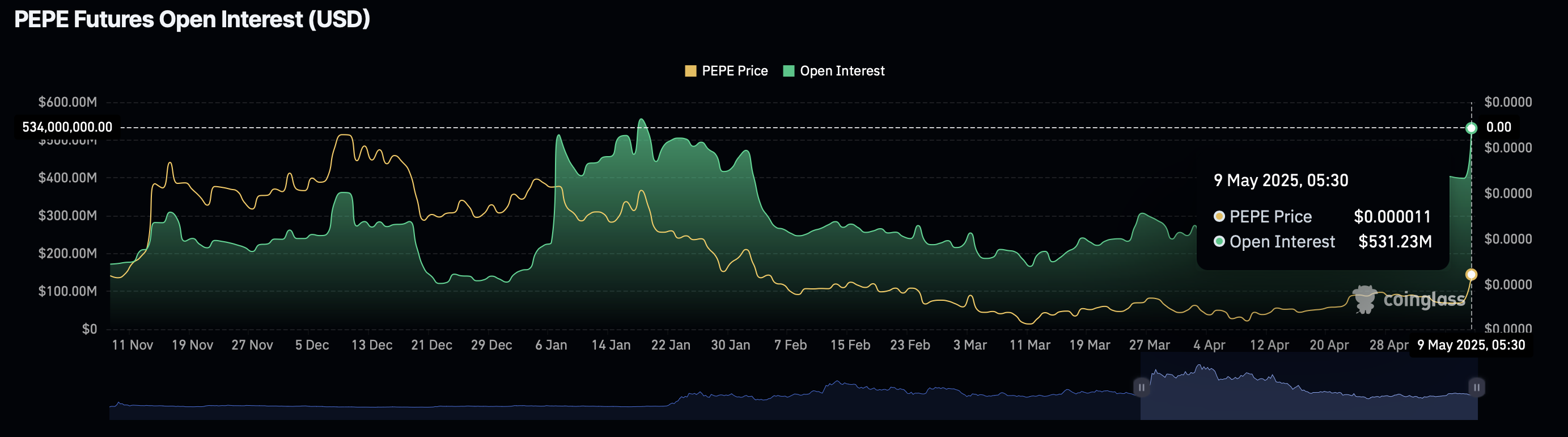
Task: Click the 534,000,000.00 axis value label
Action: 67,127
